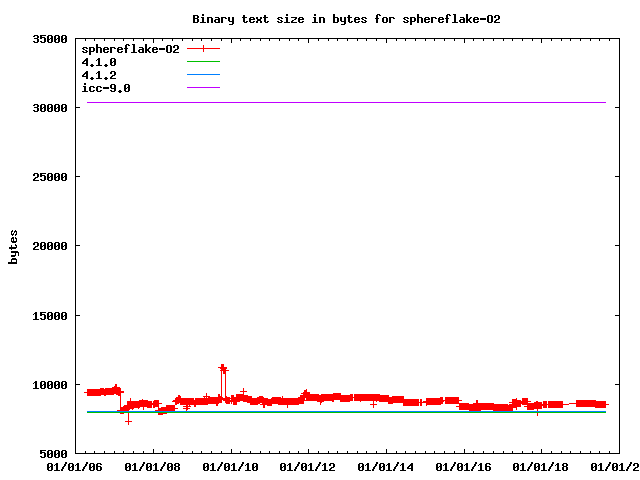Click the blue 4.1.2 legend line sample
640x480 pixels.
[x=203, y=75]
